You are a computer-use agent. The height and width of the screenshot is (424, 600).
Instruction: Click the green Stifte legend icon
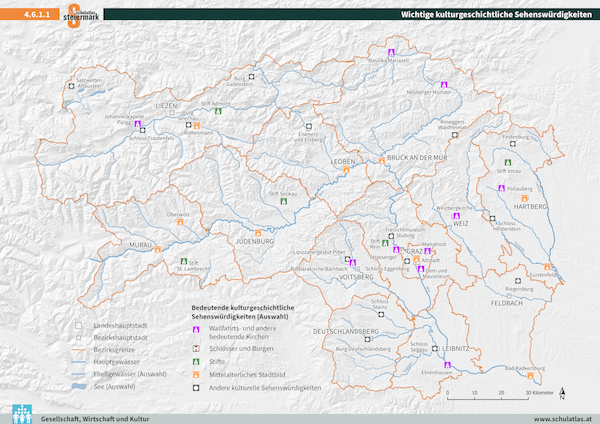196,362
